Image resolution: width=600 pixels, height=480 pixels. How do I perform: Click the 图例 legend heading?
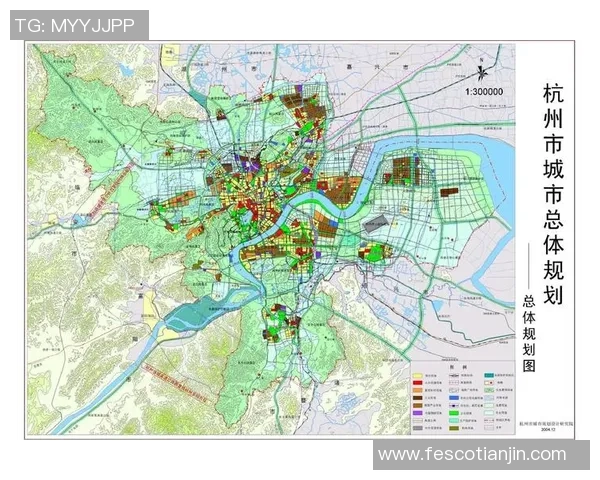tap(460, 368)
